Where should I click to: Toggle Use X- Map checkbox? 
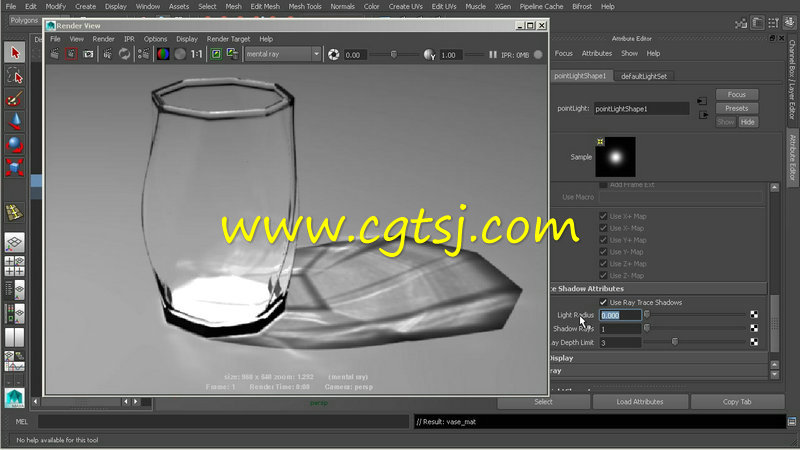[603, 228]
